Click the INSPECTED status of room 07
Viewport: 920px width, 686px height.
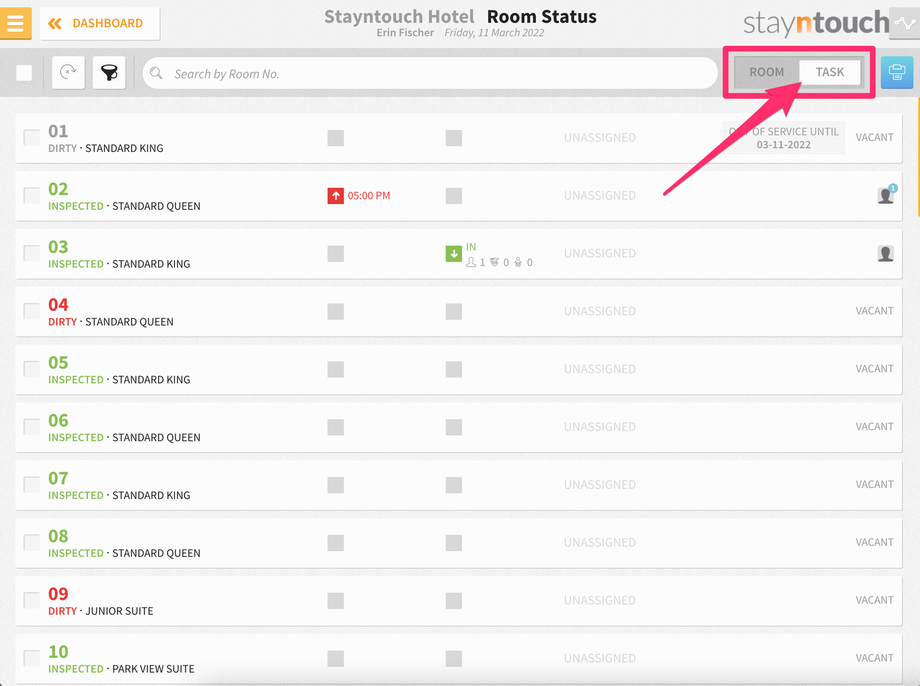pyautogui.click(x=76, y=495)
